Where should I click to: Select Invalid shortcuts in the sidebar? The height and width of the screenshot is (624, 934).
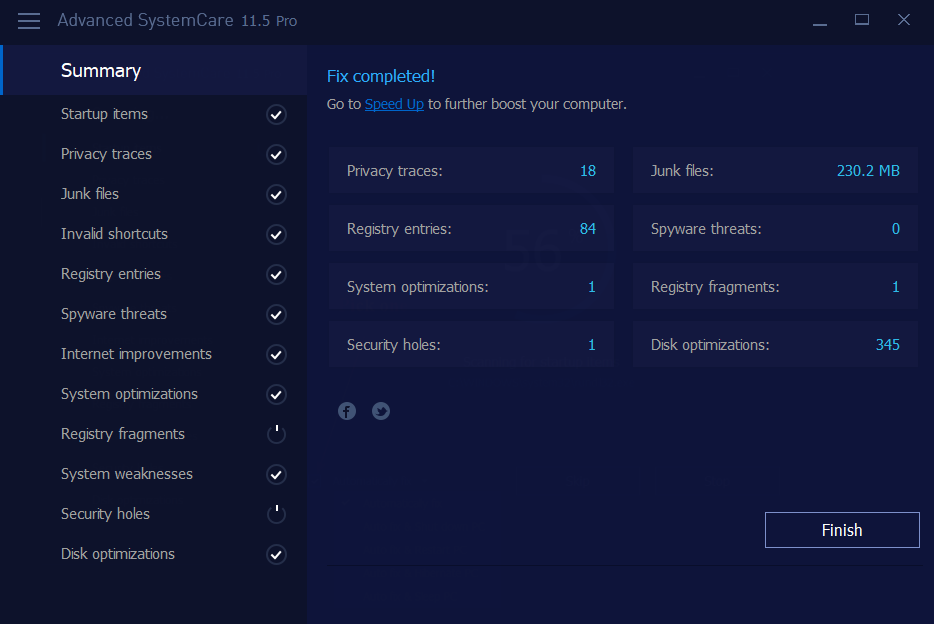tap(114, 233)
